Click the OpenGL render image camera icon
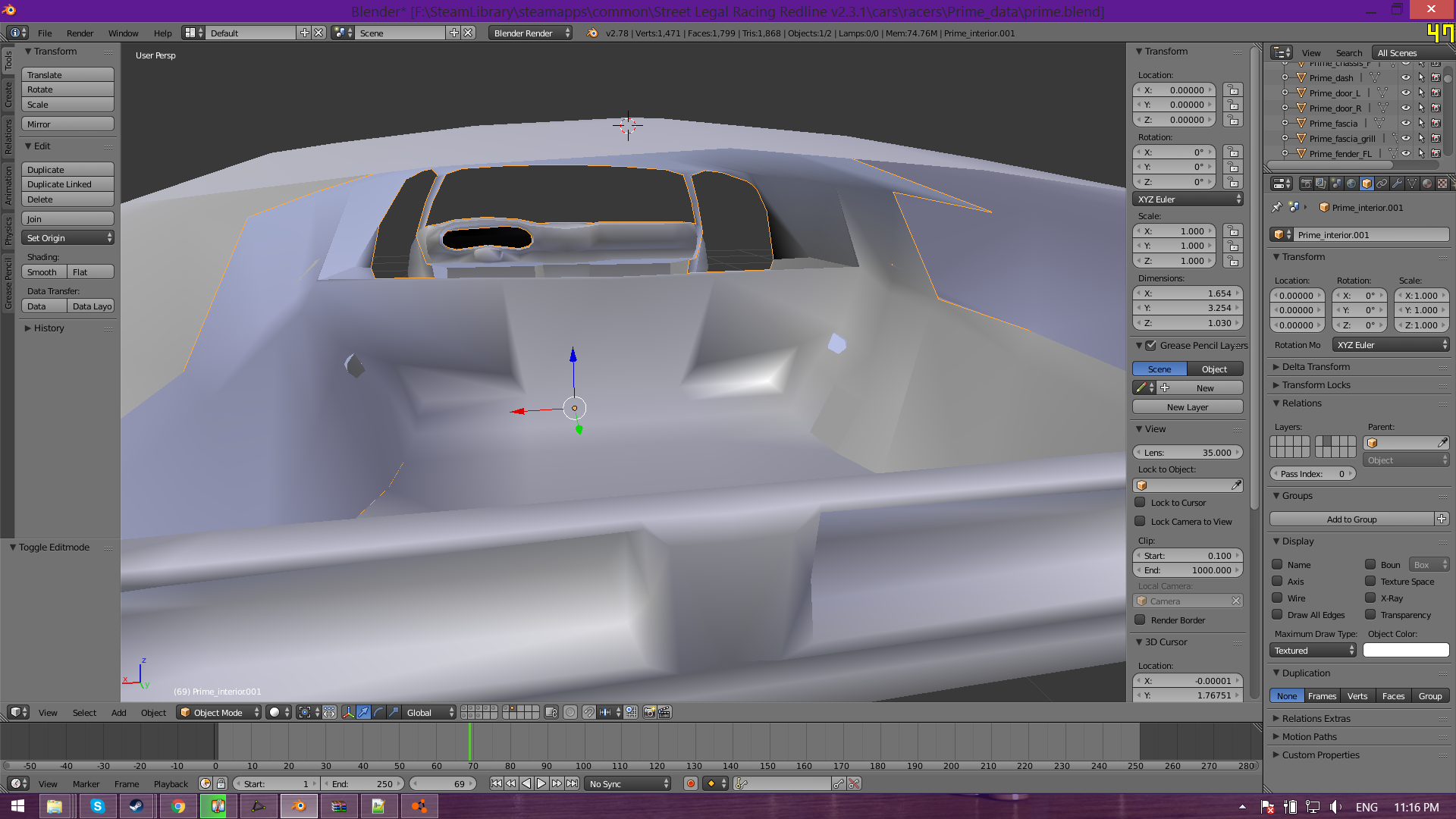 click(x=649, y=712)
